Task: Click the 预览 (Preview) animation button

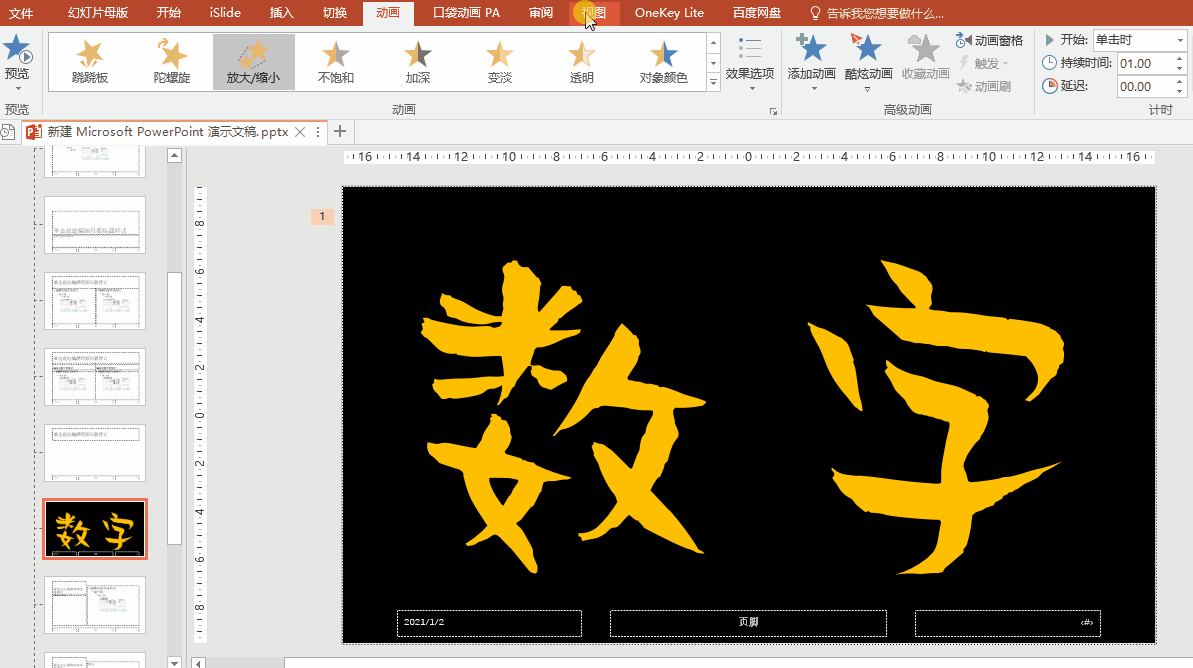Action: click(x=17, y=59)
